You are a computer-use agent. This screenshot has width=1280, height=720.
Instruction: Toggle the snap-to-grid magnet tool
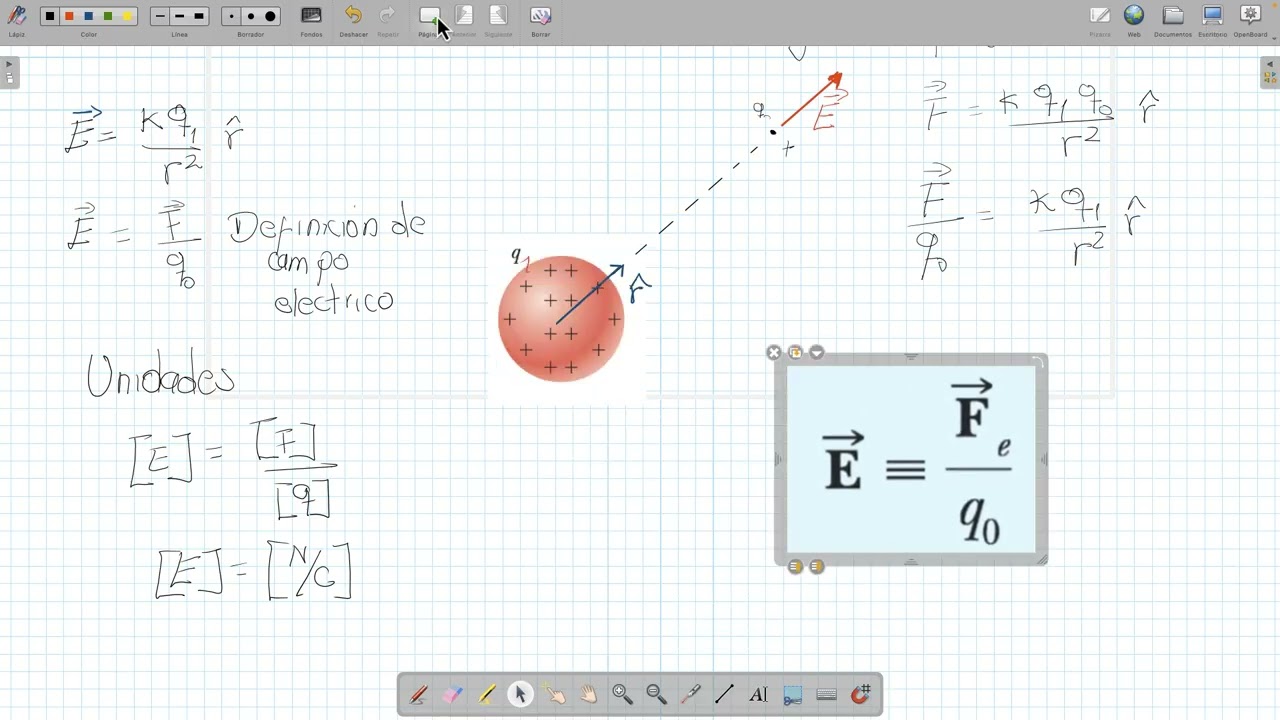861,694
